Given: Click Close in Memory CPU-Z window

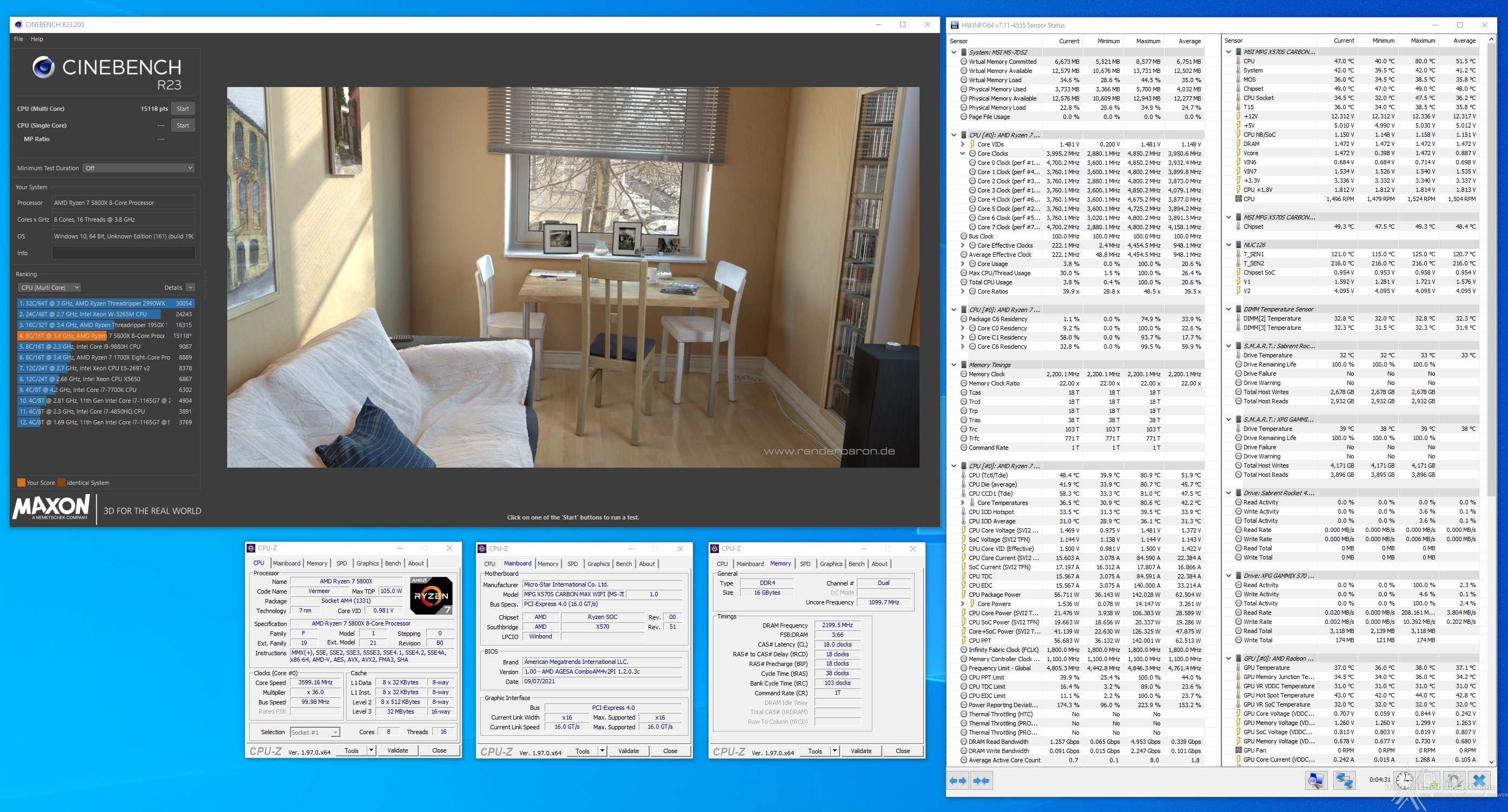Looking at the screenshot, I should [x=903, y=751].
